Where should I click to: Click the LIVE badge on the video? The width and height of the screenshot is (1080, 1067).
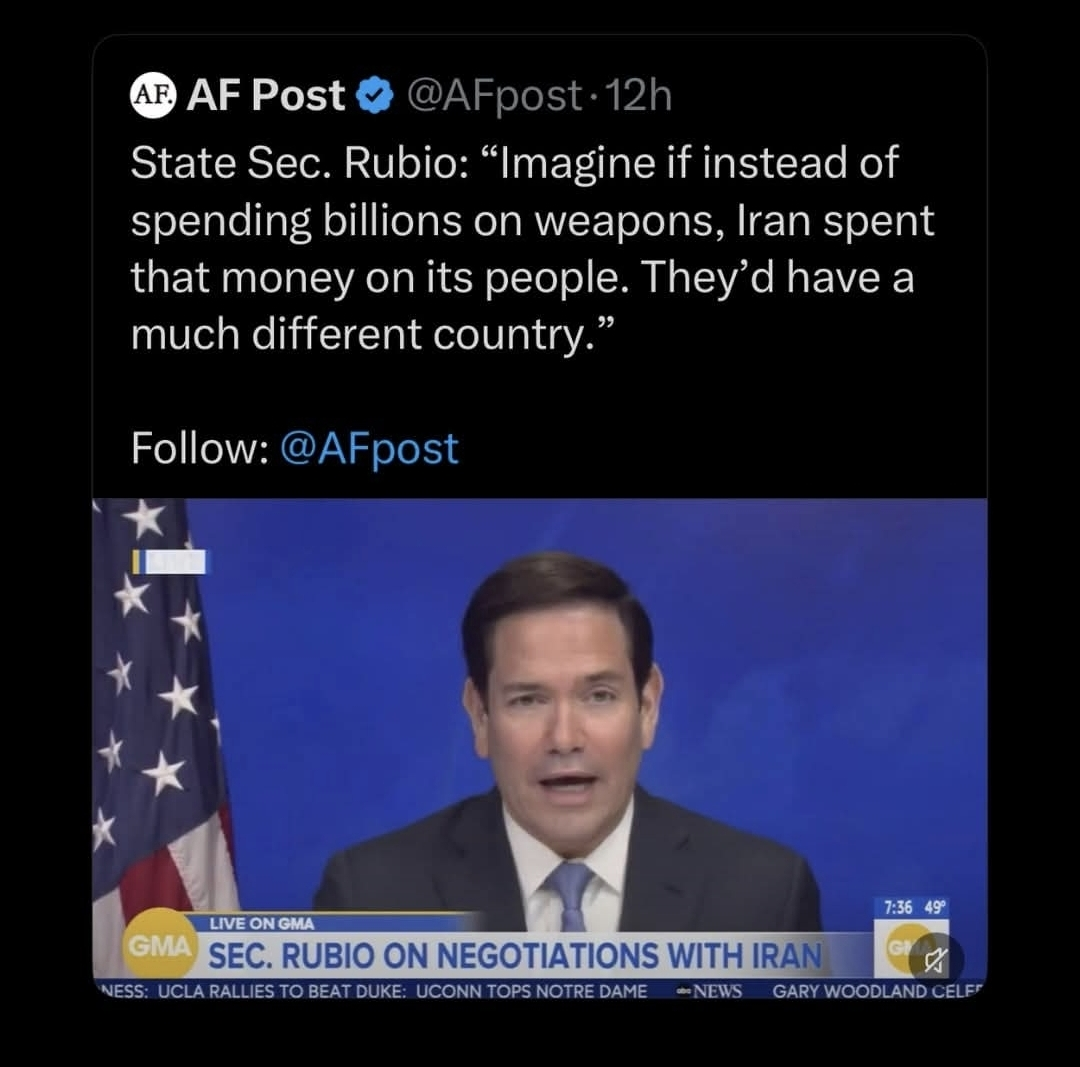171,562
